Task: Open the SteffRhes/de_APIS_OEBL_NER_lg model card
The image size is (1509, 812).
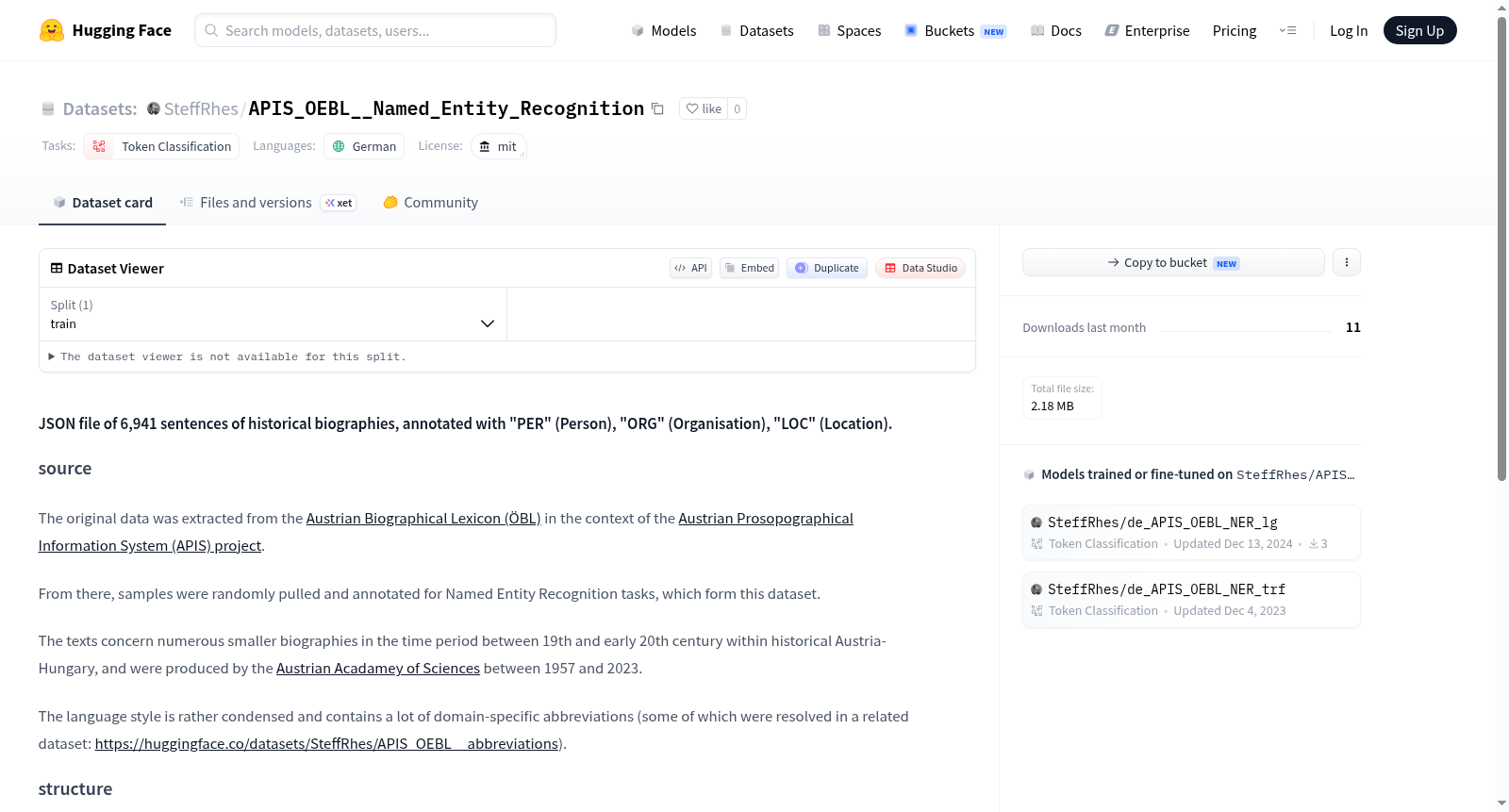Action: click(1191, 533)
